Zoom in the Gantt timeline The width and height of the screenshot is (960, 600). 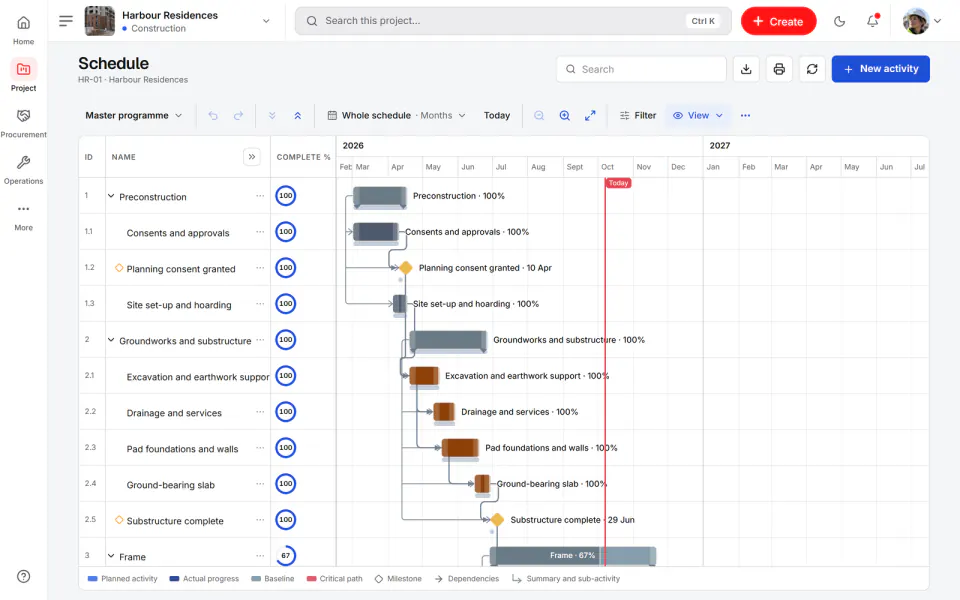(x=564, y=115)
